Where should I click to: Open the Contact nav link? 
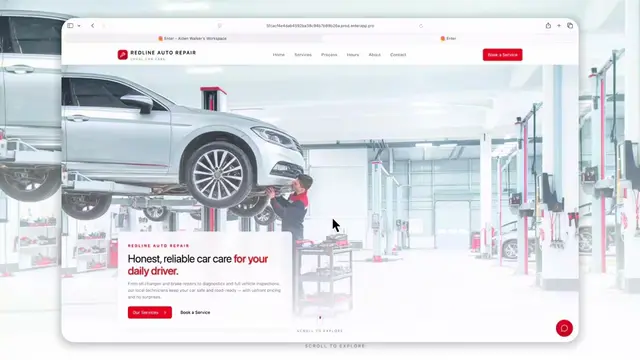click(398, 55)
